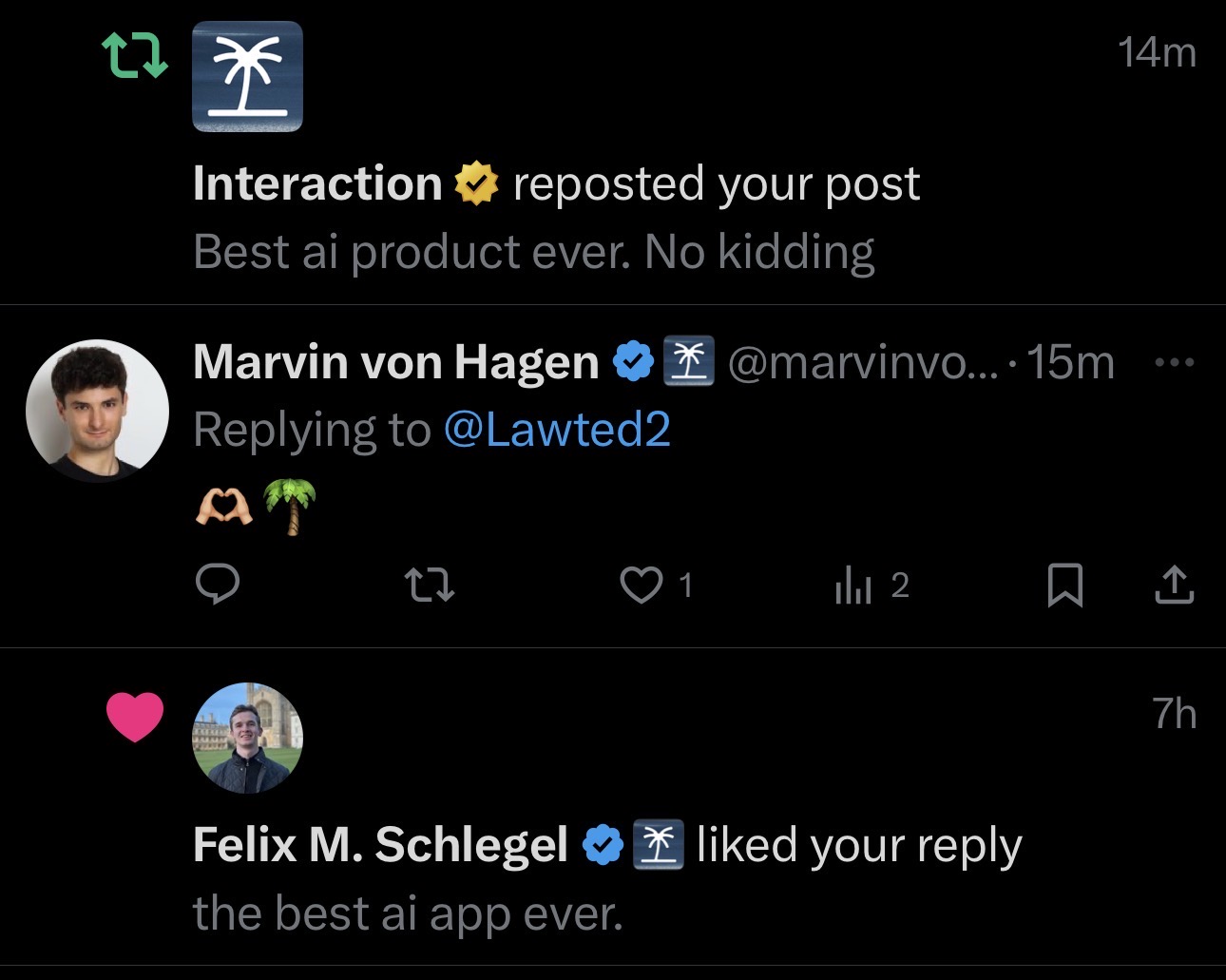Click the Felix M. Schlegel name

(380, 845)
